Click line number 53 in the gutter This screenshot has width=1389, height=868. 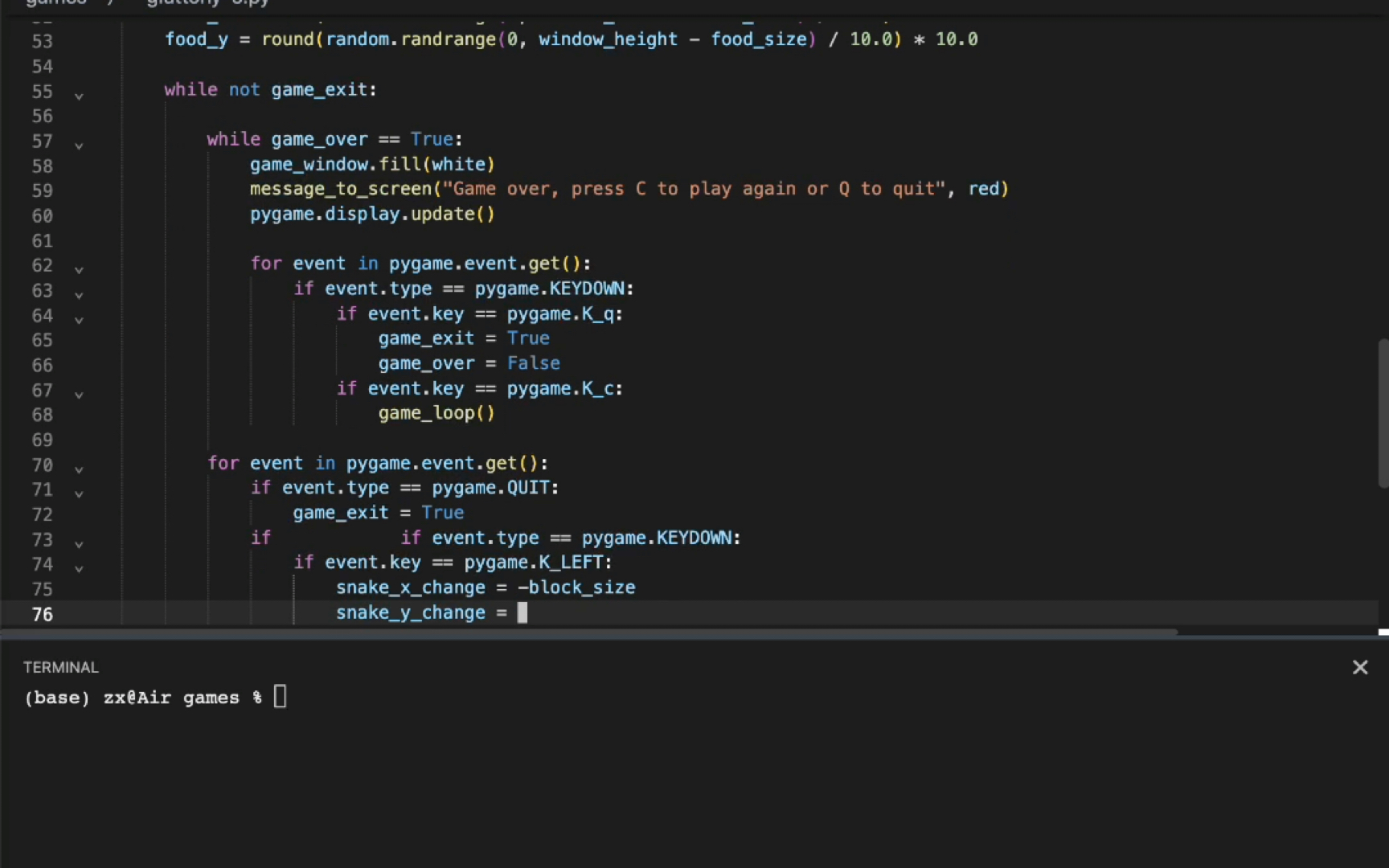pos(42,41)
